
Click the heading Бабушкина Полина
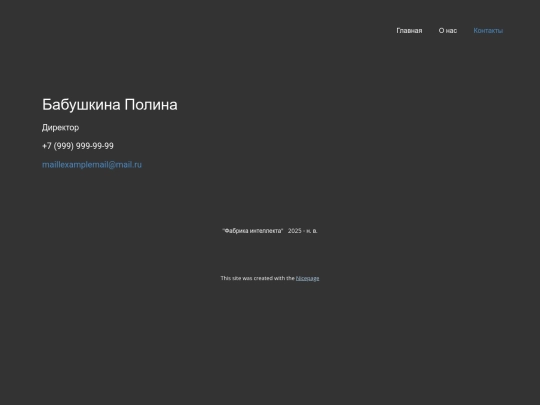(110, 105)
